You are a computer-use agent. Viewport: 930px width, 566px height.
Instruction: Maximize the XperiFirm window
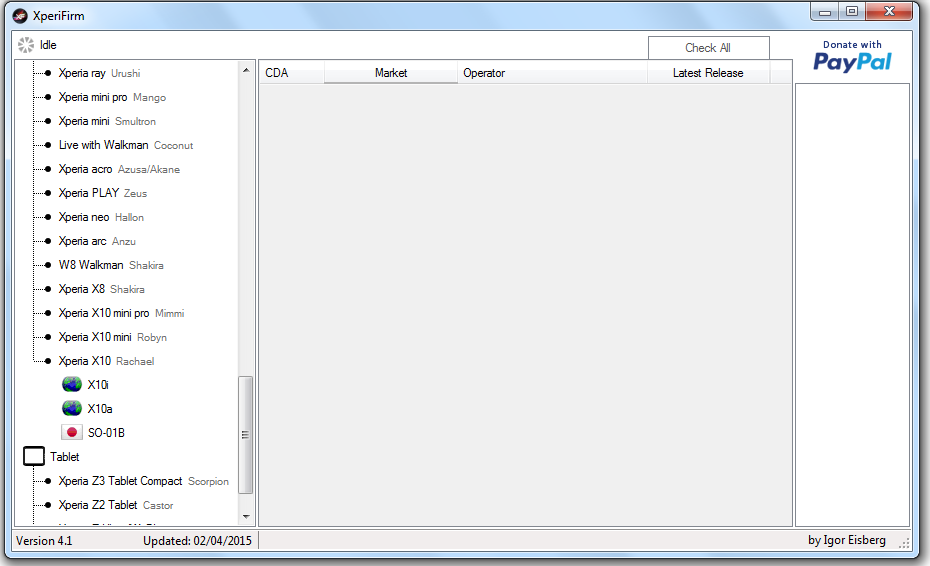click(852, 11)
